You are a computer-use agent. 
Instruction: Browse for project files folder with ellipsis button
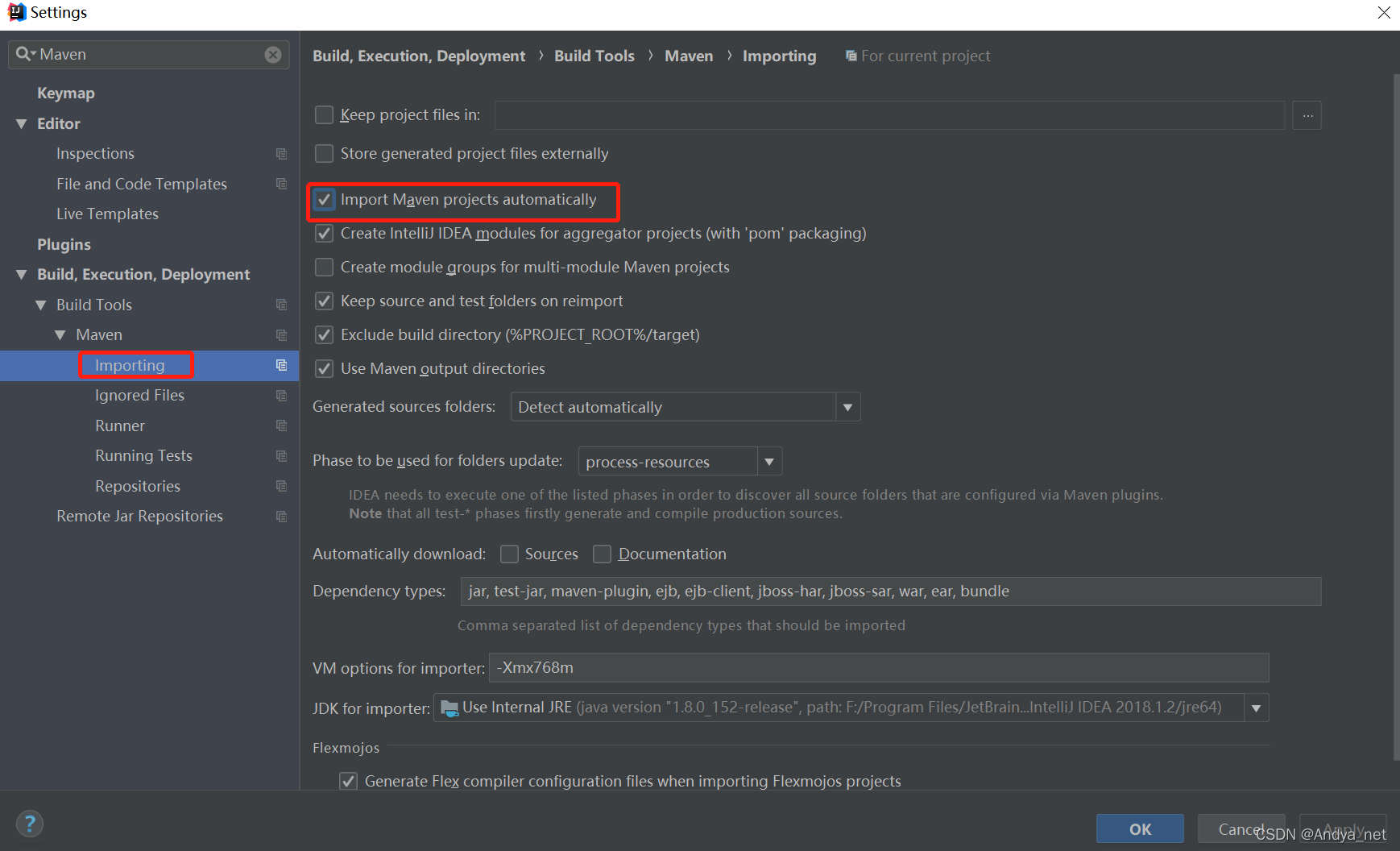(1307, 115)
